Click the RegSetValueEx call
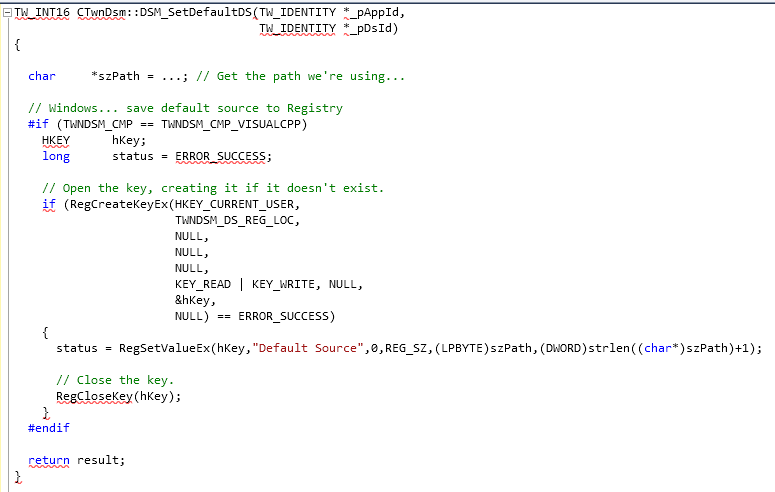775x492 pixels. click(165, 348)
